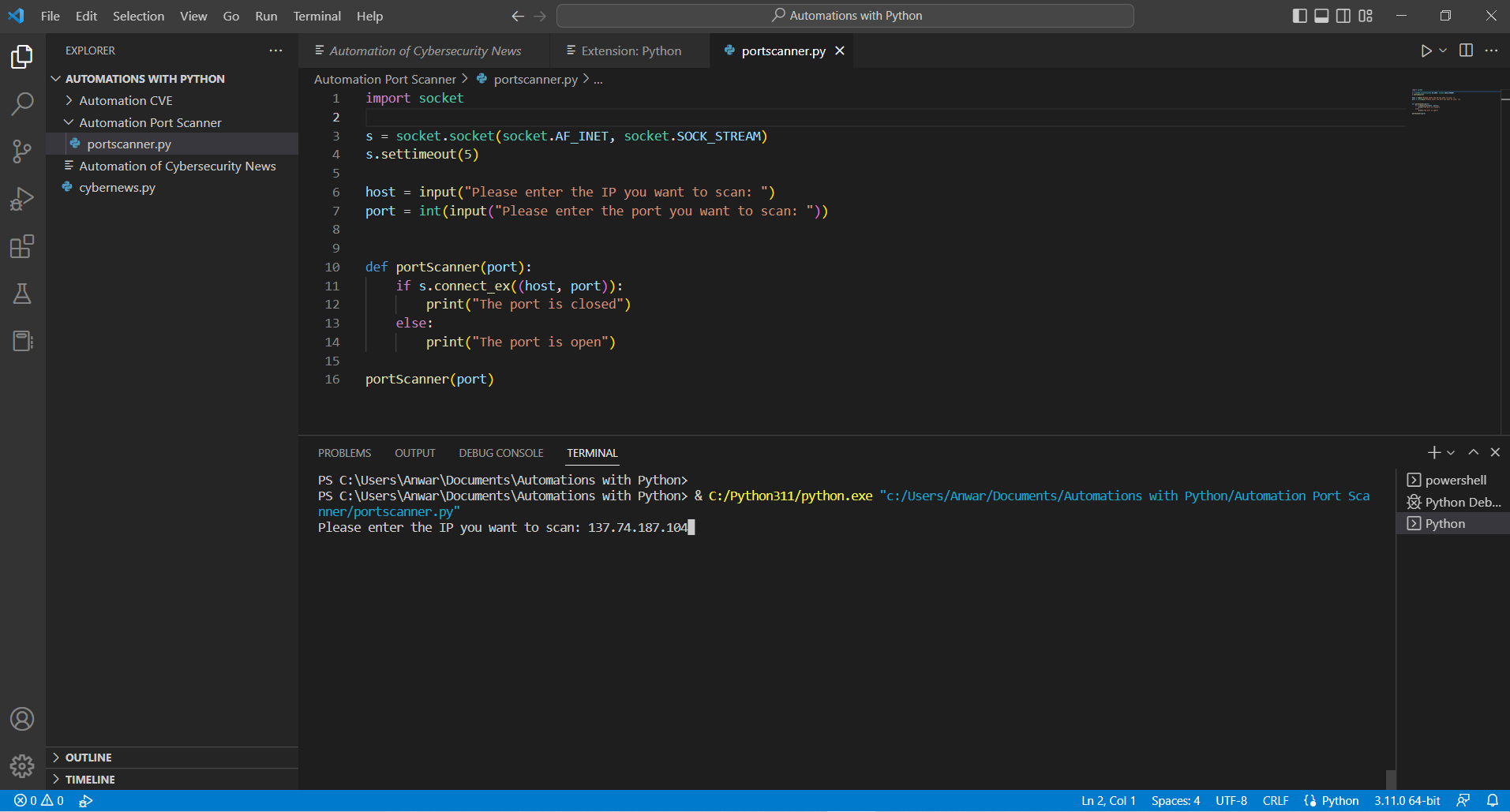Open Output panel tab

(x=415, y=453)
